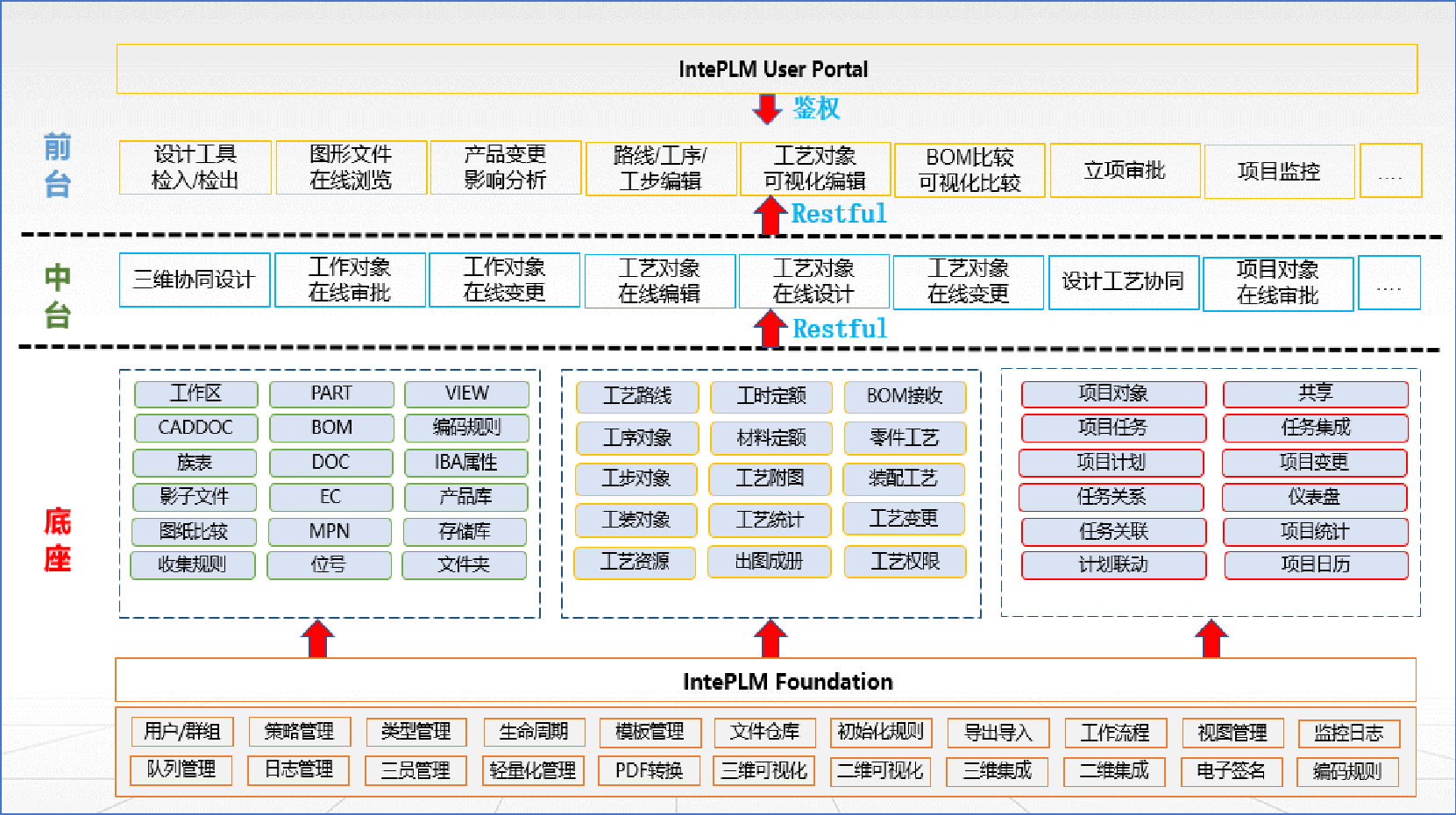This screenshot has width=1456, height=815.
Task: Click the 立项审批 box
Action: tap(1125, 170)
